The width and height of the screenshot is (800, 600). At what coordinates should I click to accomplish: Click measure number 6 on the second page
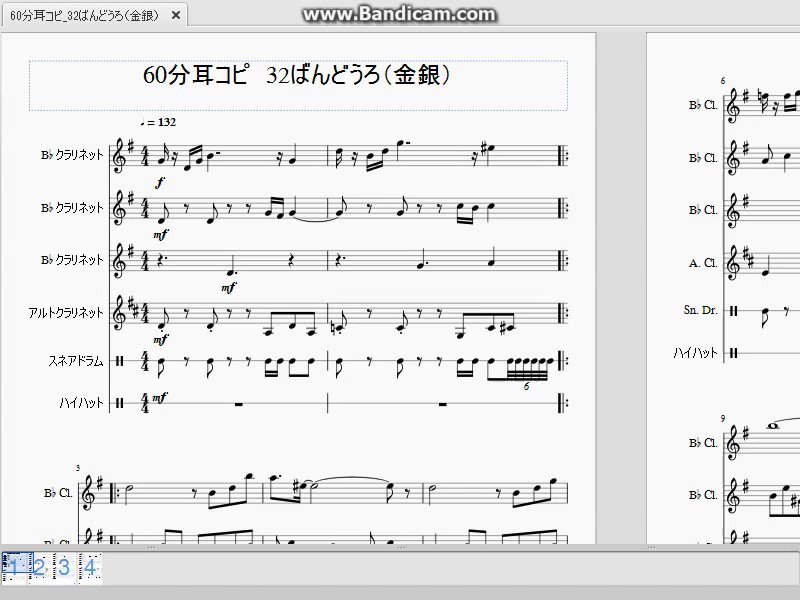coord(723,81)
